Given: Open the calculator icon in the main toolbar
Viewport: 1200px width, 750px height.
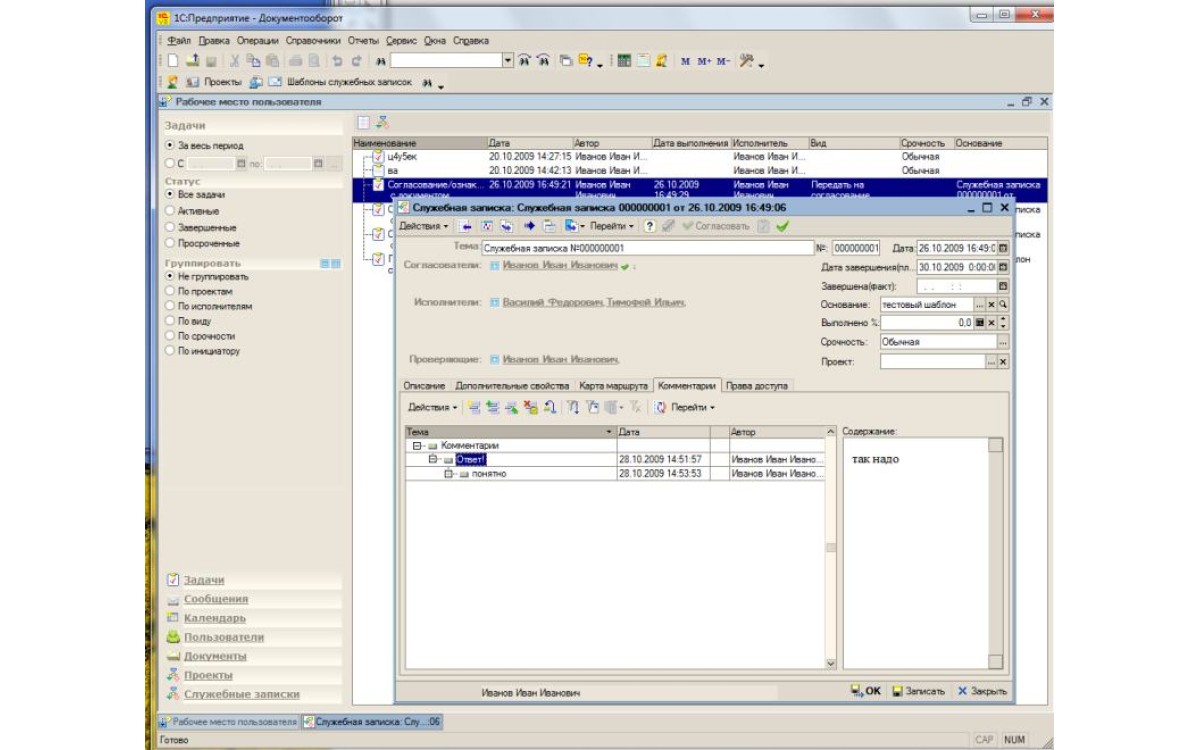Looking at the screenshot, I should click(624, 61).
